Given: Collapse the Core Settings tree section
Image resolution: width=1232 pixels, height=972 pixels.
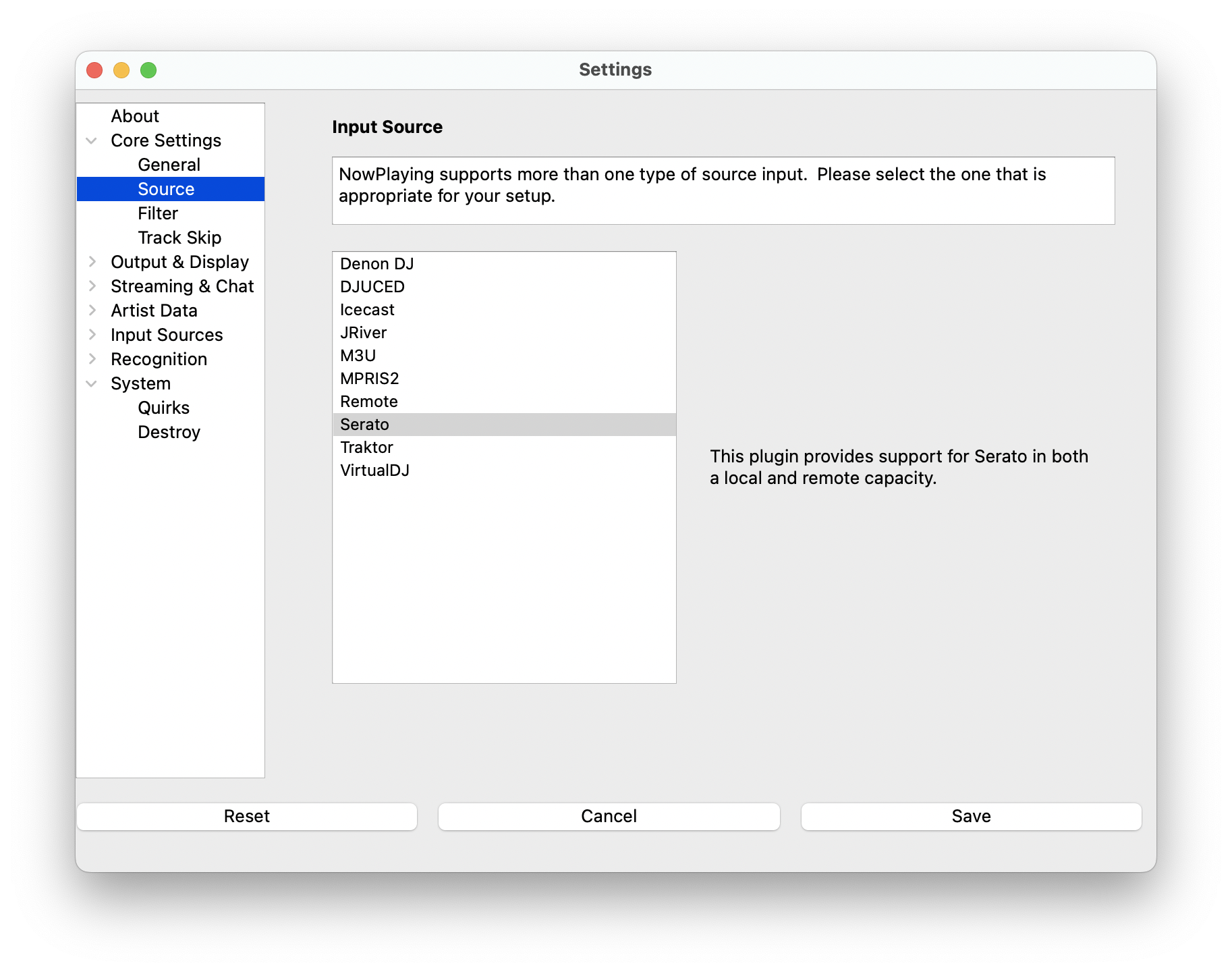Looking at the screenshot, I should [x=92, y=140].
